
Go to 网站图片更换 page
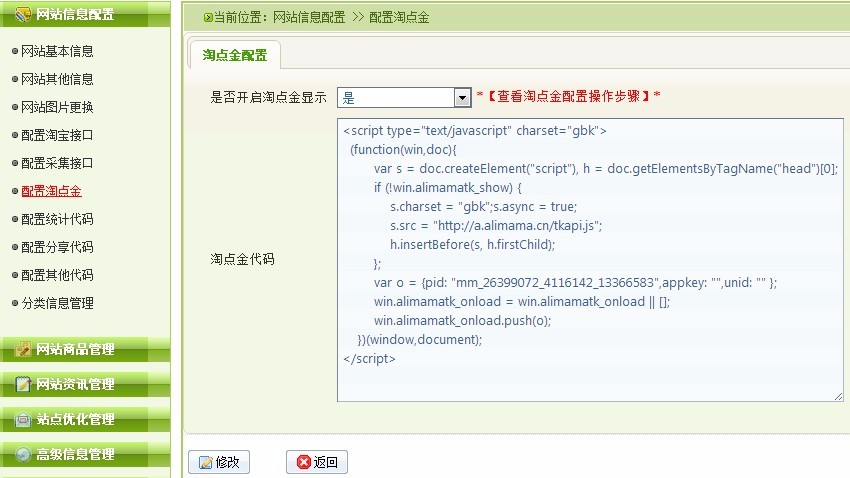click(x=57, y=107)
